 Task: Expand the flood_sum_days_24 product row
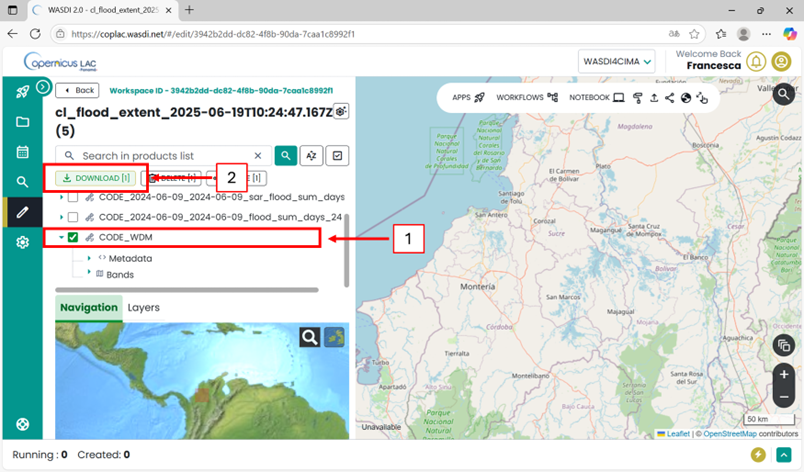tap(61, 217)
